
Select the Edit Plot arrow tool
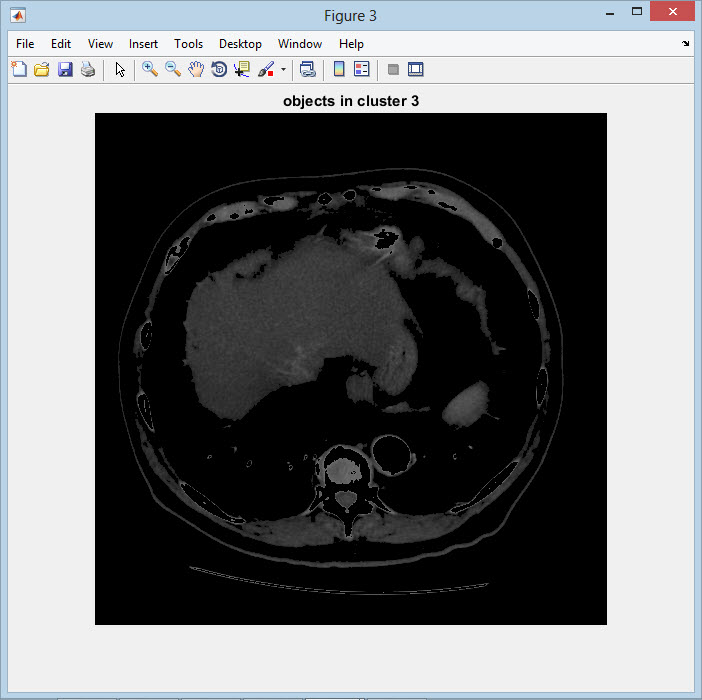(x=120, y=69)
